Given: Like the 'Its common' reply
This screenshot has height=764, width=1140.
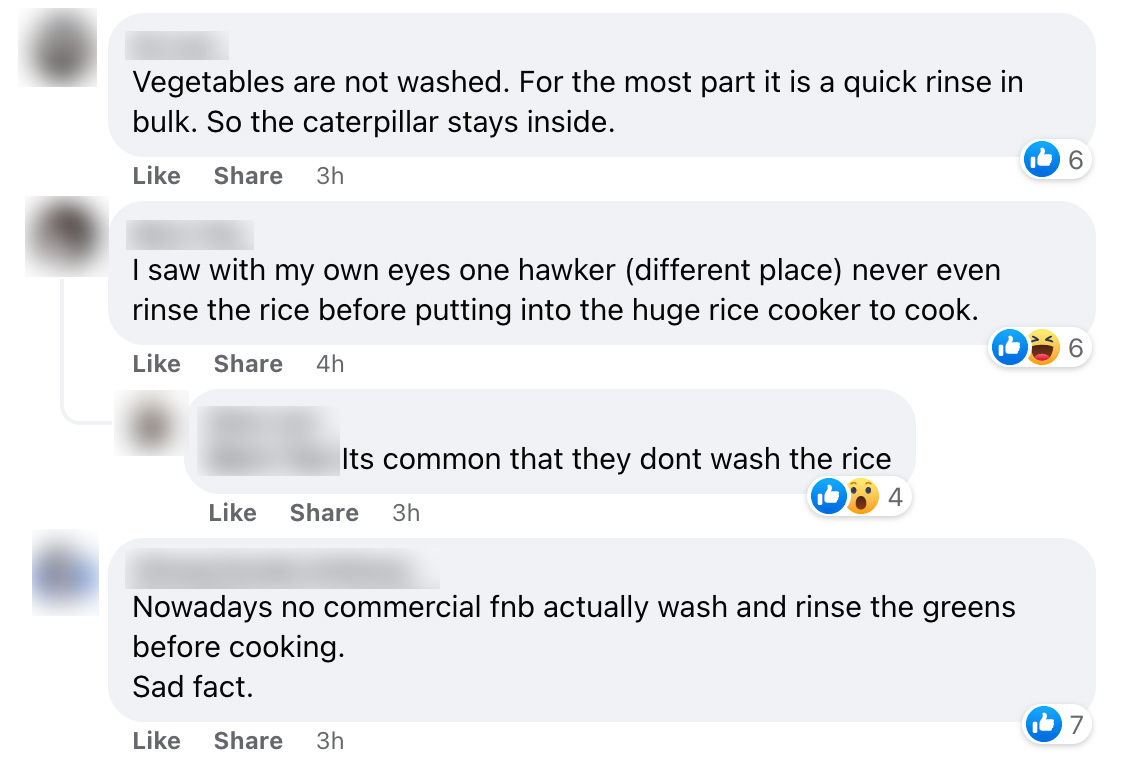Looking at the screenshot, I should (x=232, y=513).
